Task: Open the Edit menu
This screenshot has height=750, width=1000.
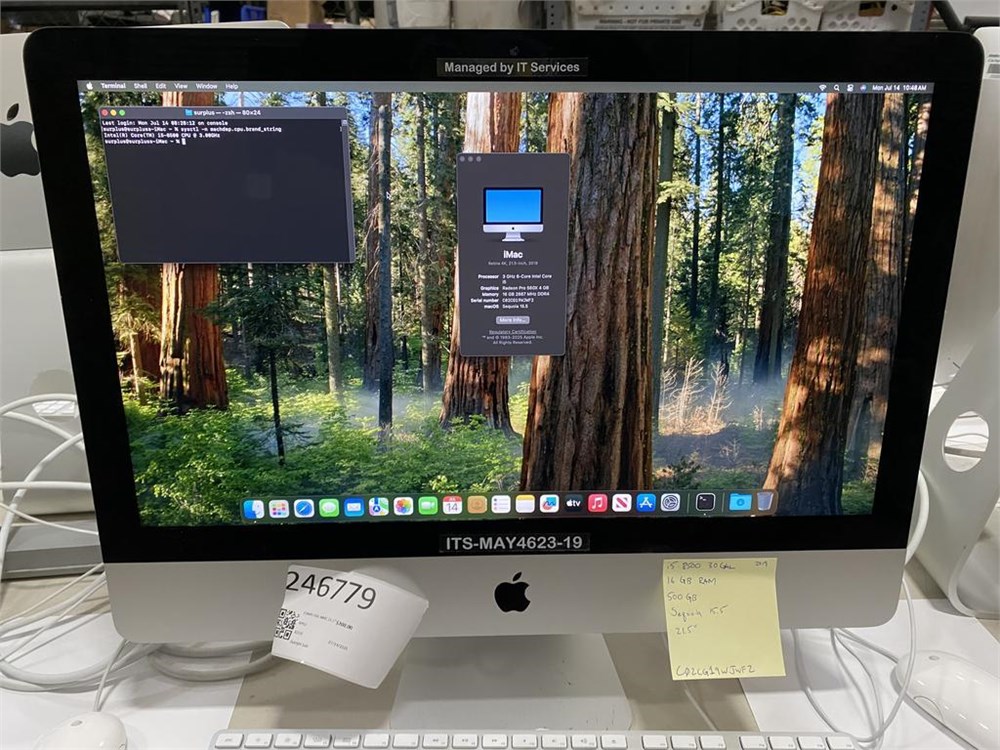Action: coord(161,85)
